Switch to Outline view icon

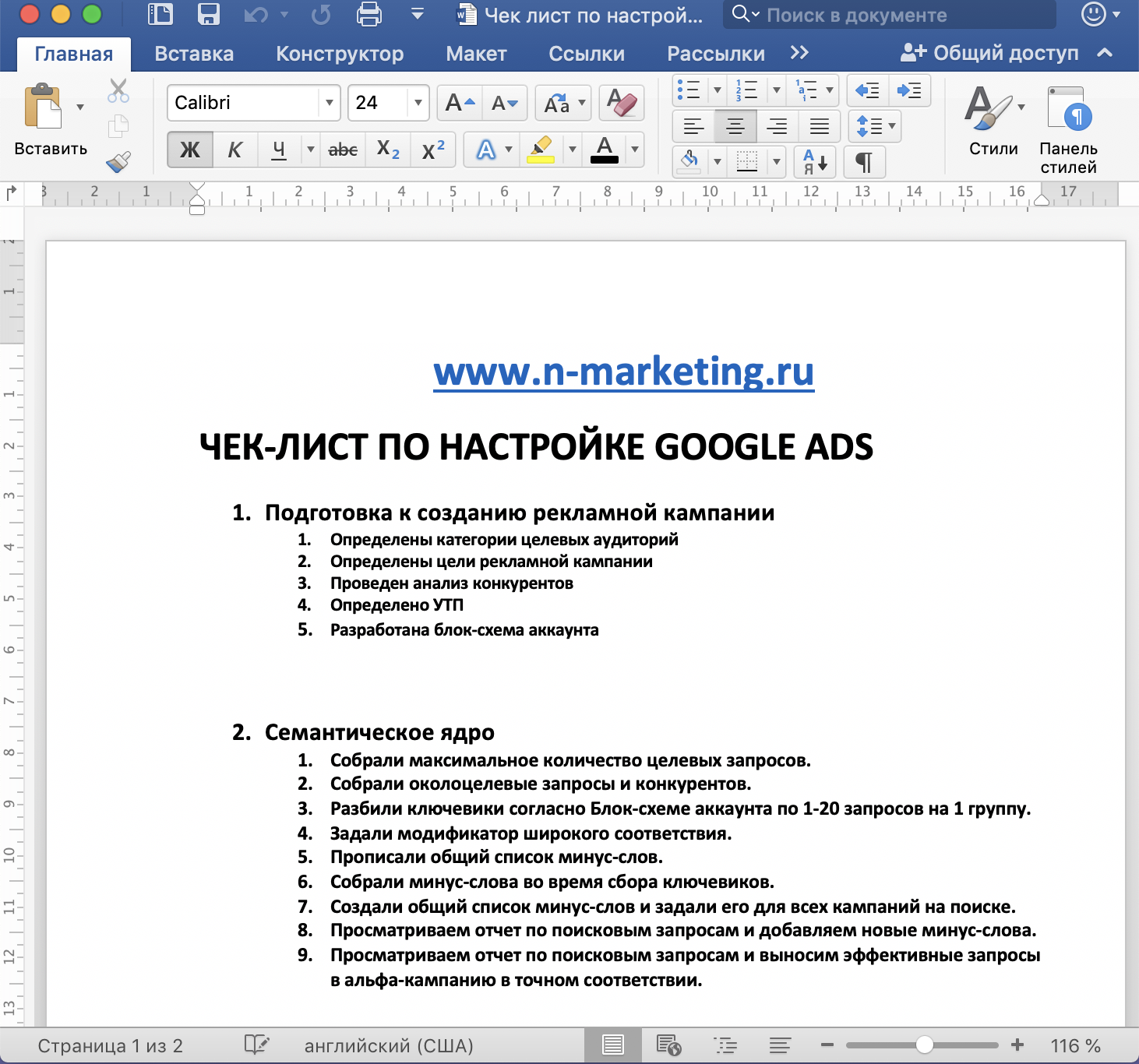(725, 1045)
